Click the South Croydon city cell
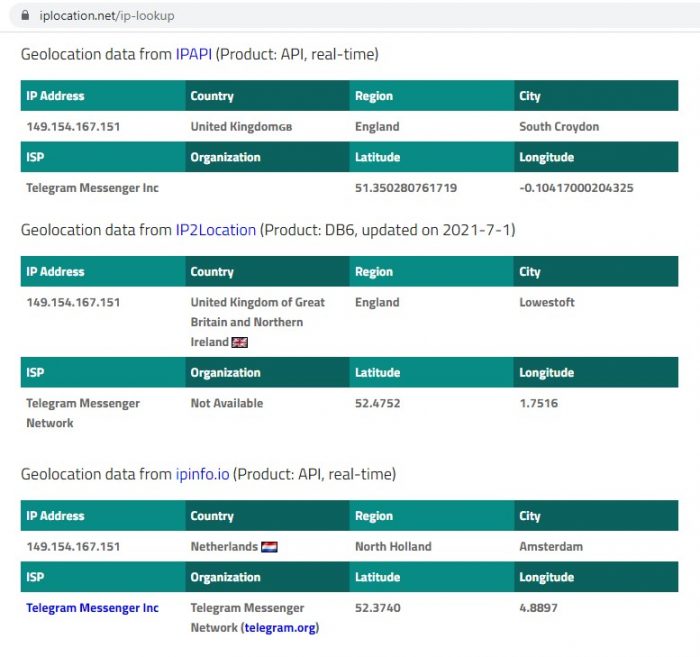The height and width of the screenshot is (657, 700). tap(559, 127)
